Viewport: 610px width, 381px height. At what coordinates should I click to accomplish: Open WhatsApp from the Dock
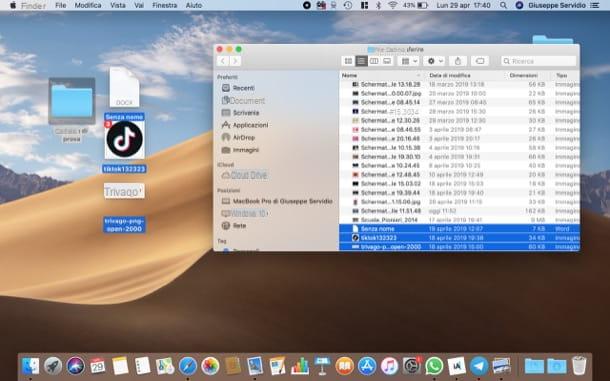tap(434, 366)
